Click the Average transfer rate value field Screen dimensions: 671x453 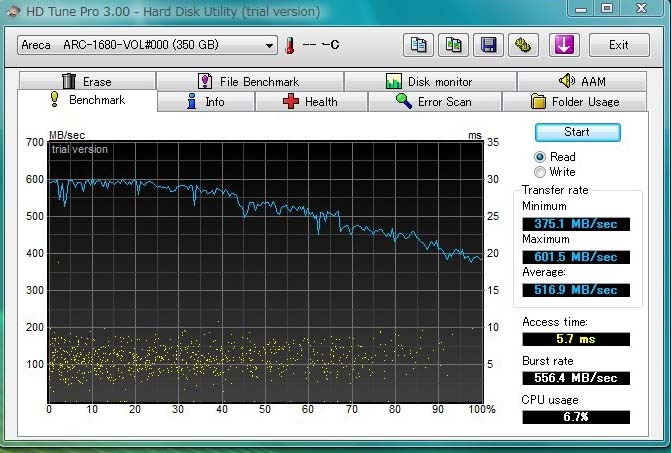[576, 290]
